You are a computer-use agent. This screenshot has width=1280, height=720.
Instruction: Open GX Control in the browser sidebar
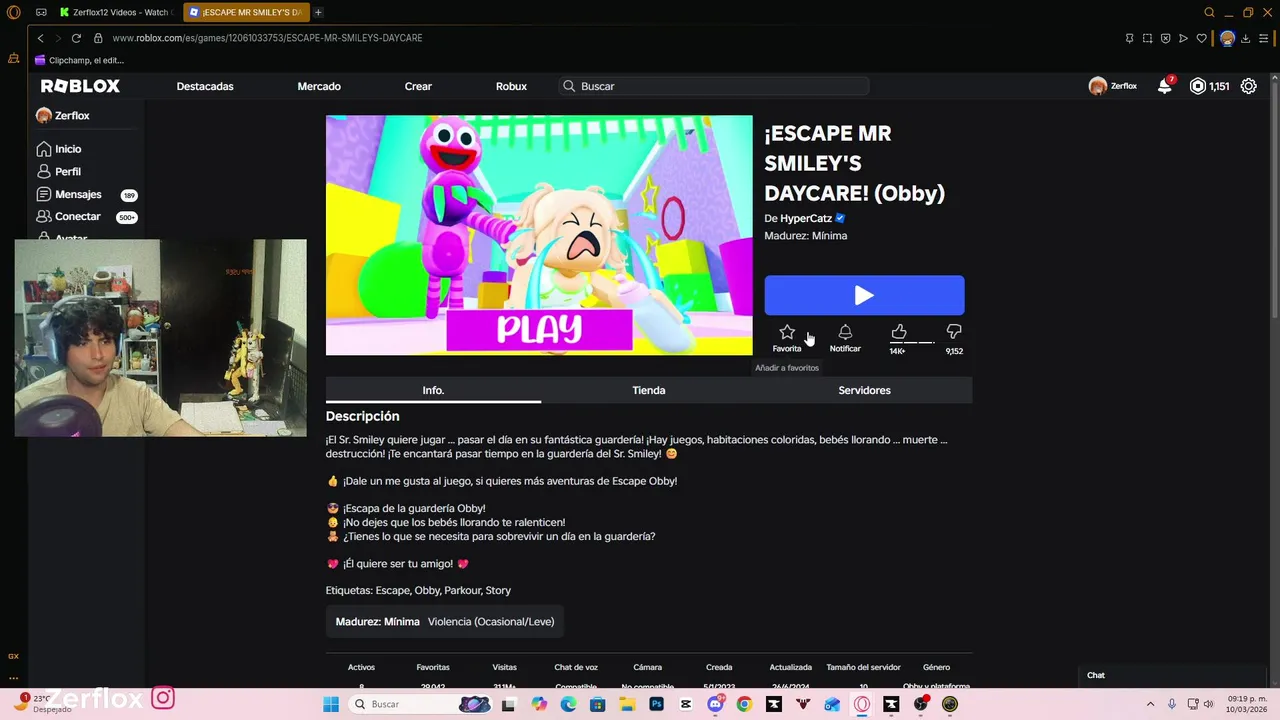[13, 656]
